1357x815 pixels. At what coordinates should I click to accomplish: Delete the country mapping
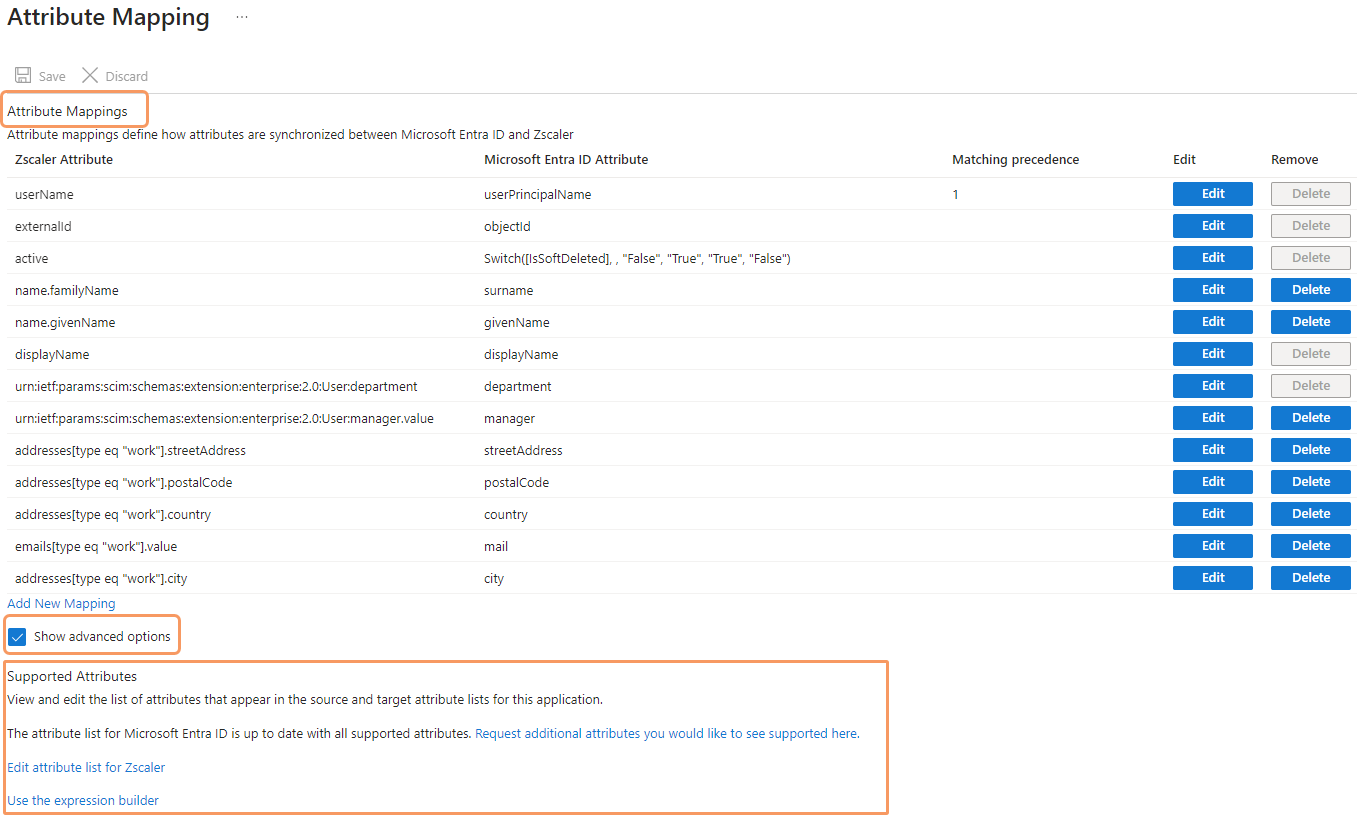click(x=1310, y=514)
